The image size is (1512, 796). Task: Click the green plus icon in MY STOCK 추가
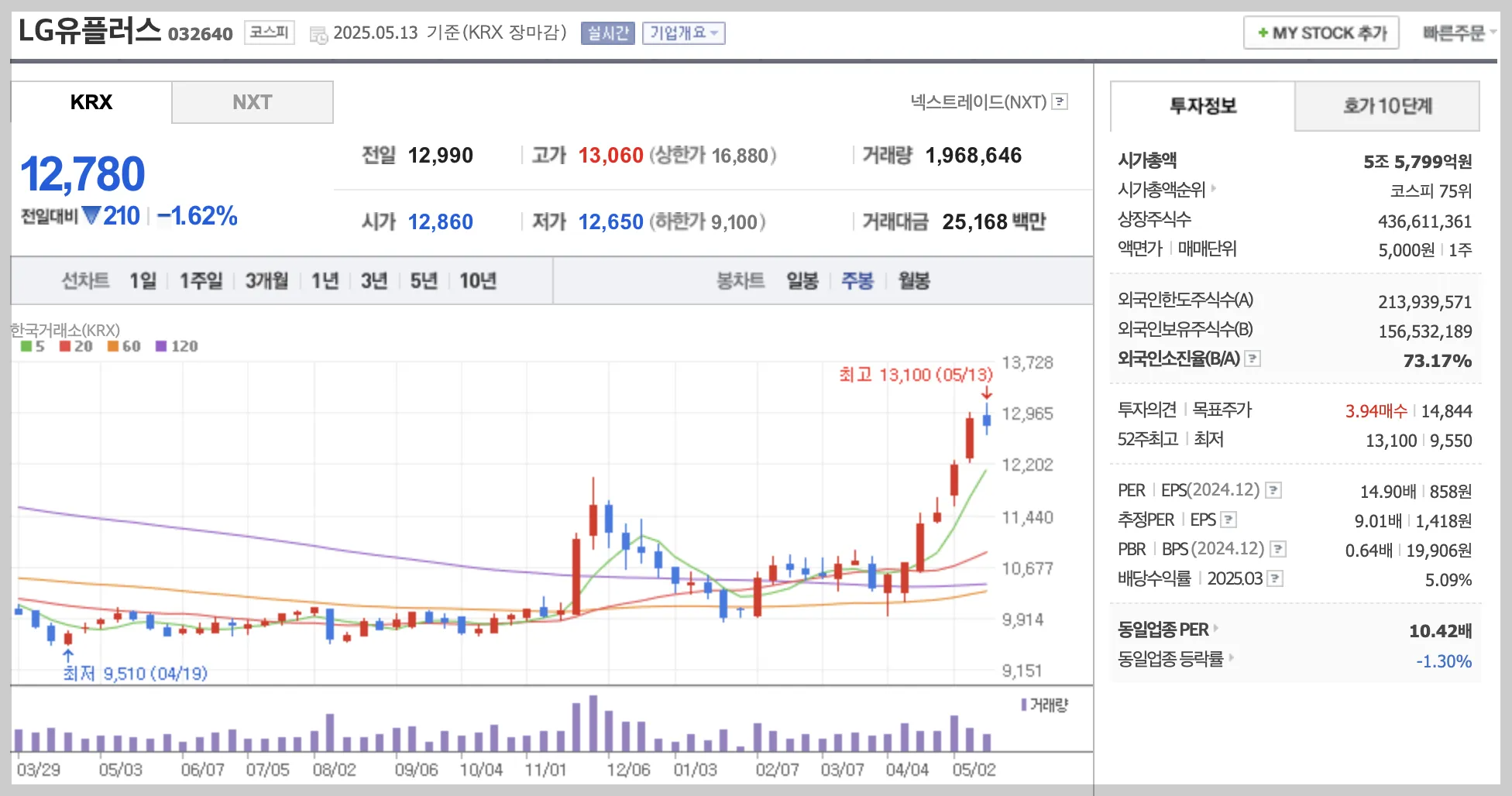pyautogui.click(x=1263, y=33)
